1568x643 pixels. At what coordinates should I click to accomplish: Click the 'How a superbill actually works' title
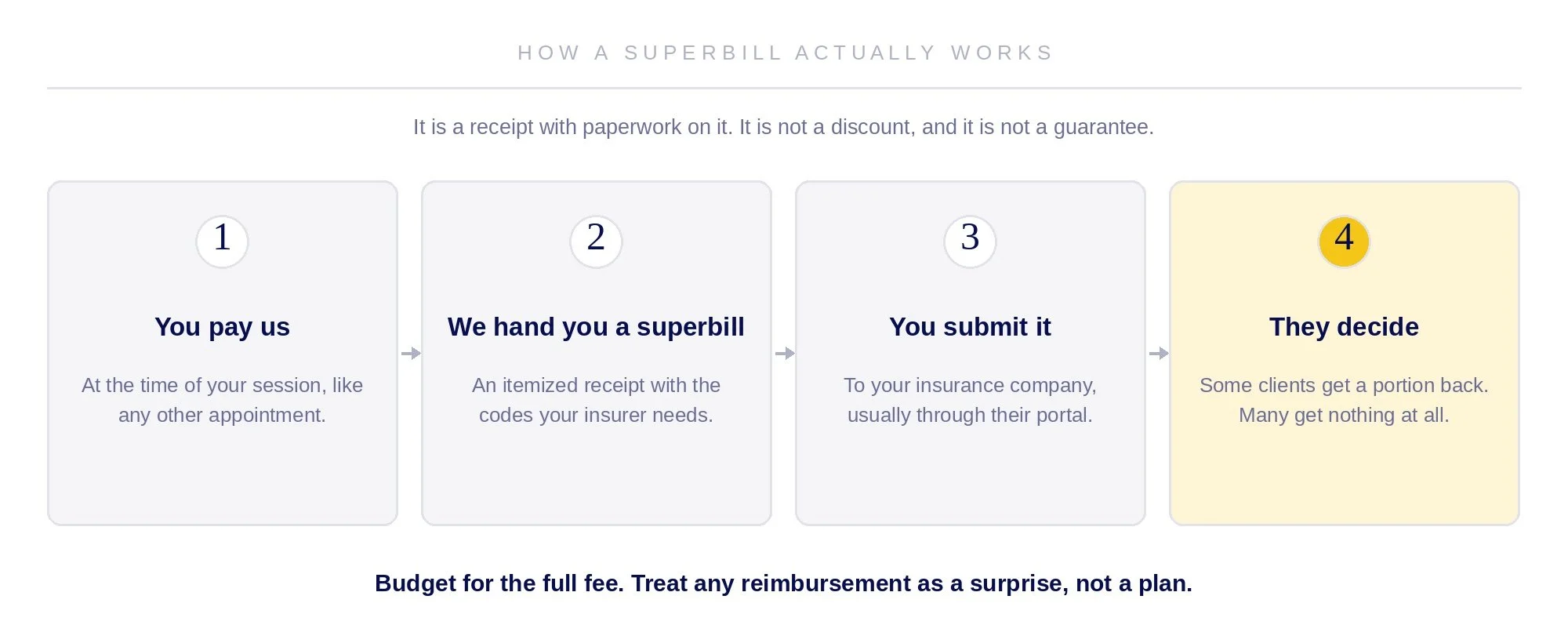[x=785, y=53]
